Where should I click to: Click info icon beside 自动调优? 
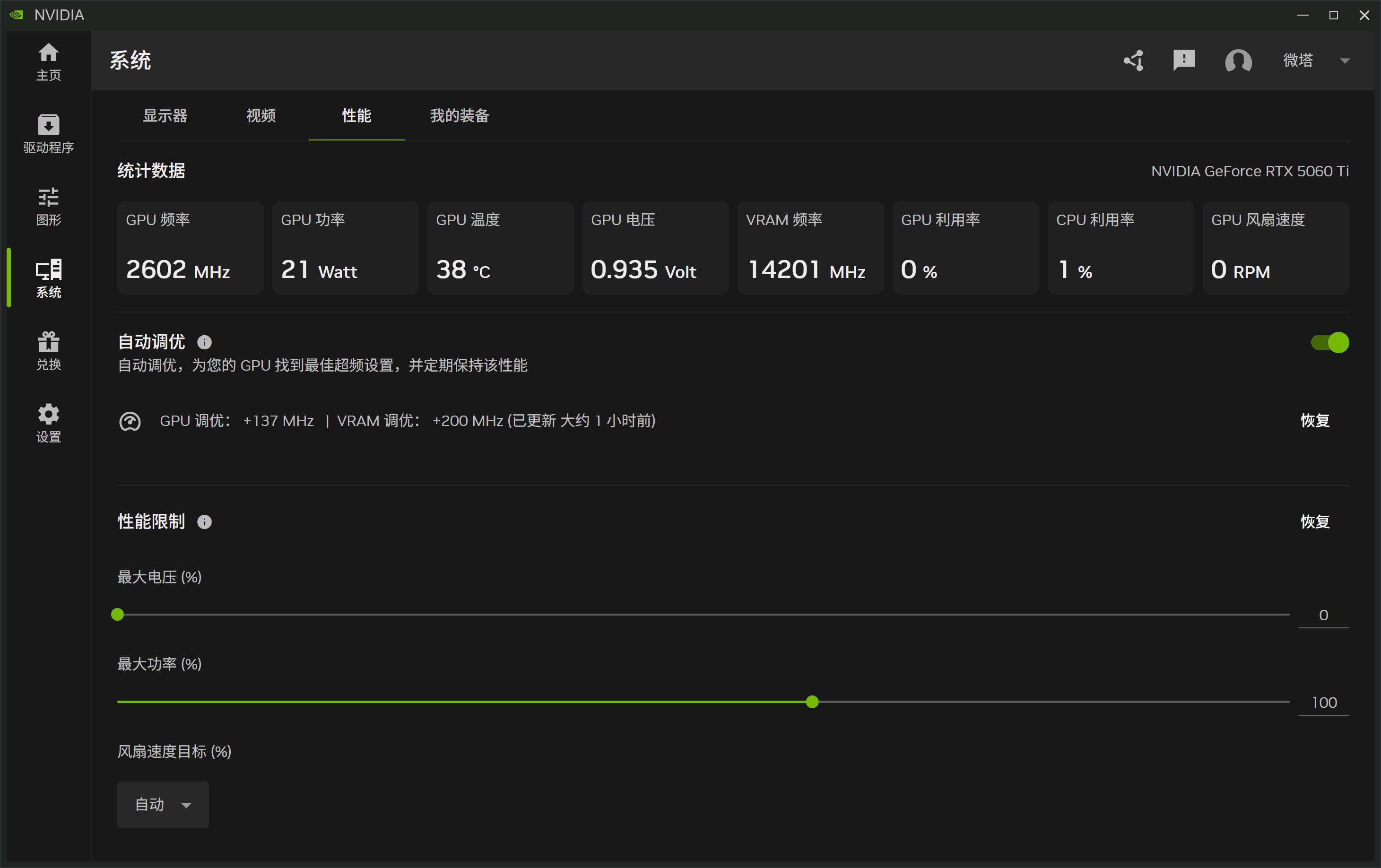click(x=204, y=342)
